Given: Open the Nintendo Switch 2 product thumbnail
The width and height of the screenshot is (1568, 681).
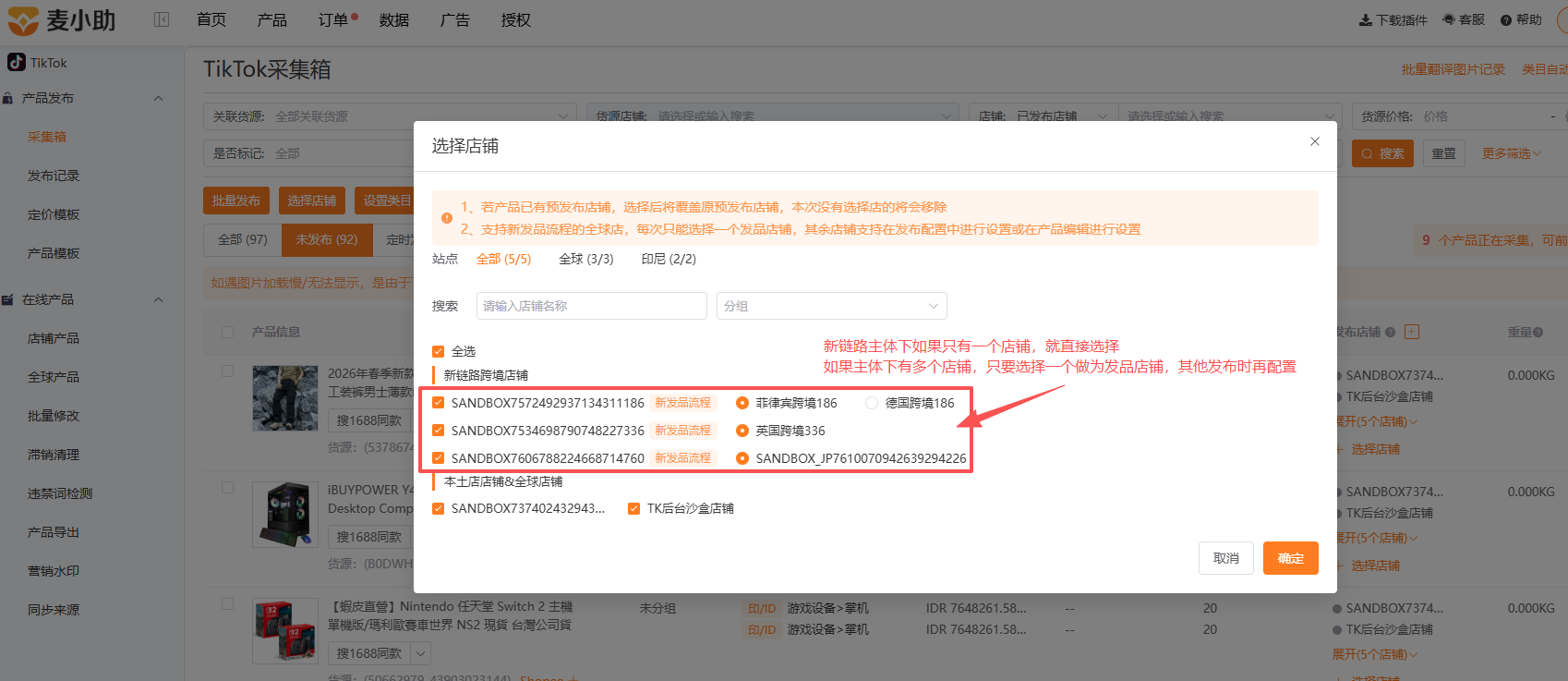Looking at the screenshot, I should (x=285, y=630).
